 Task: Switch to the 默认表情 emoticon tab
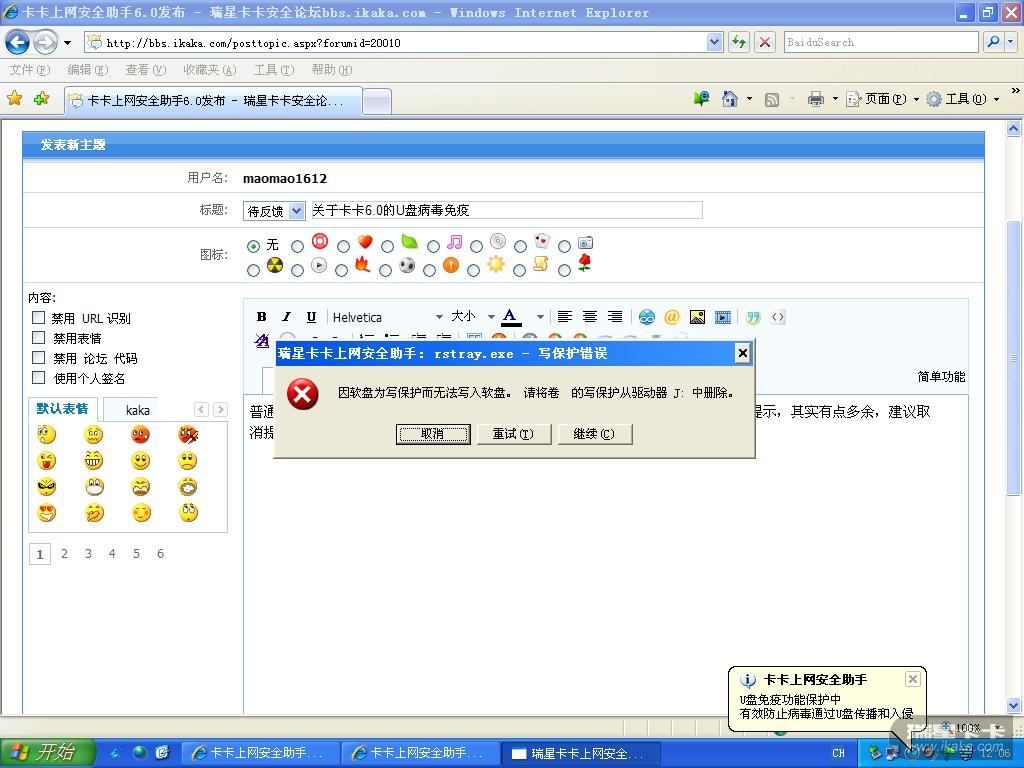coord(62,409)
